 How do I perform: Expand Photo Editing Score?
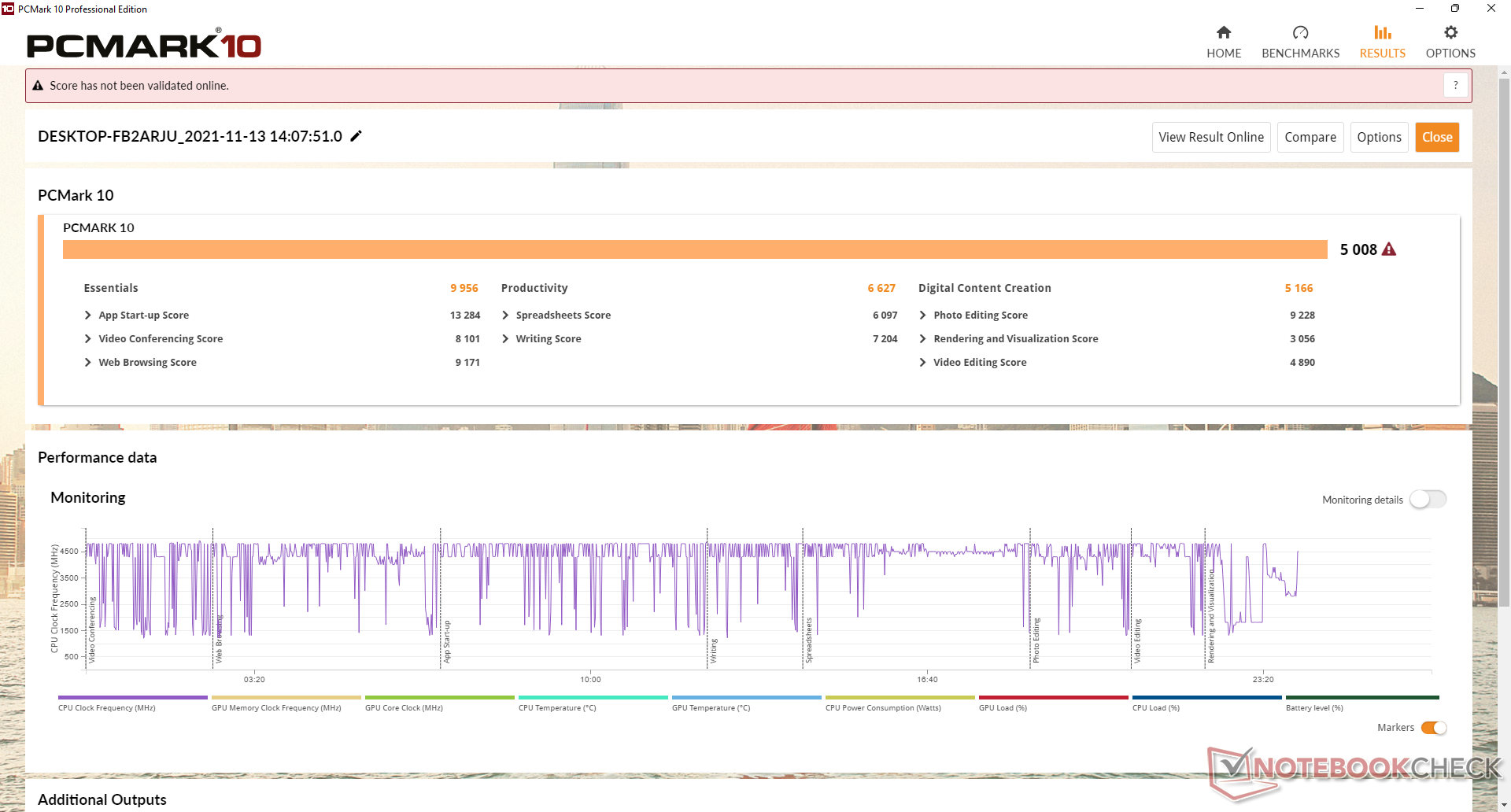pos(922,315)
